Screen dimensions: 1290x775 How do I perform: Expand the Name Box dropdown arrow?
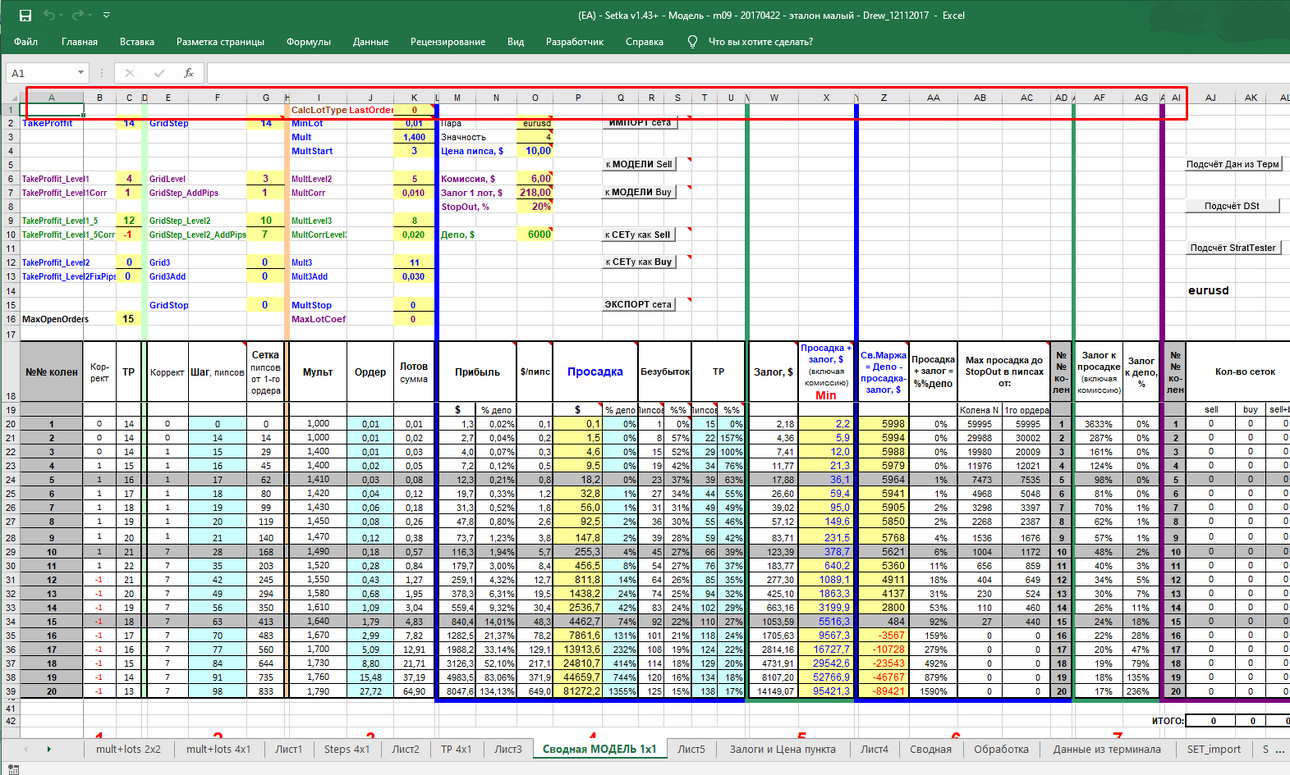click(x=82, y=73)
